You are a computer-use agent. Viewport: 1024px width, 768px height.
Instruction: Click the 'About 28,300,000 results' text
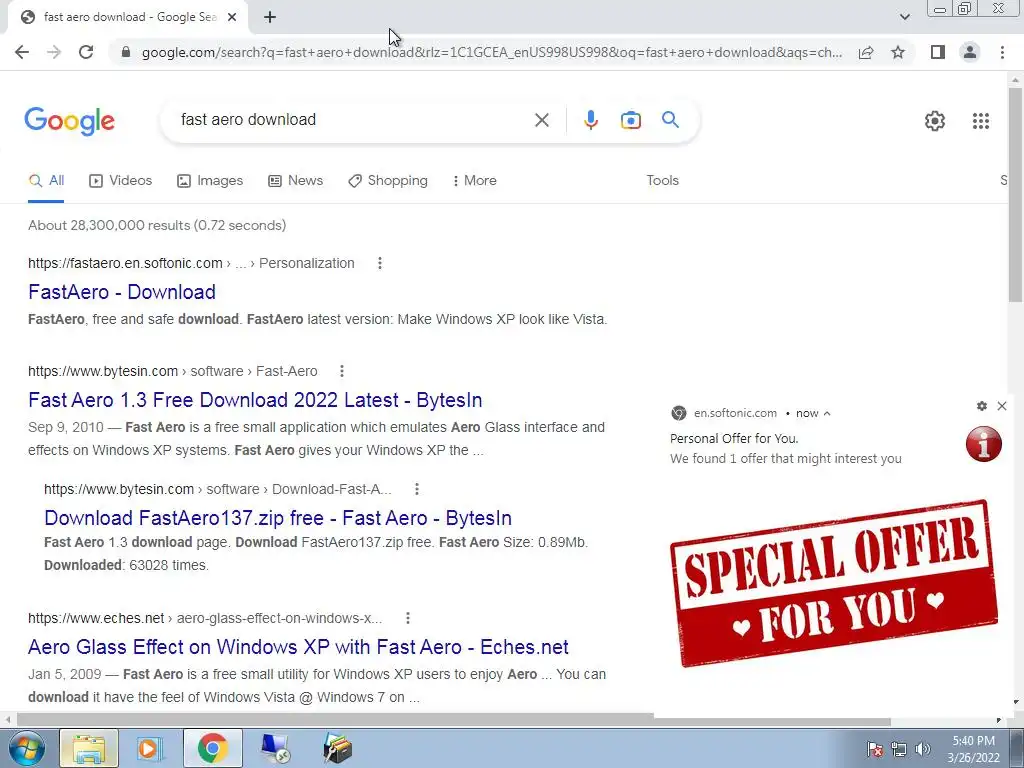point(157,225)
